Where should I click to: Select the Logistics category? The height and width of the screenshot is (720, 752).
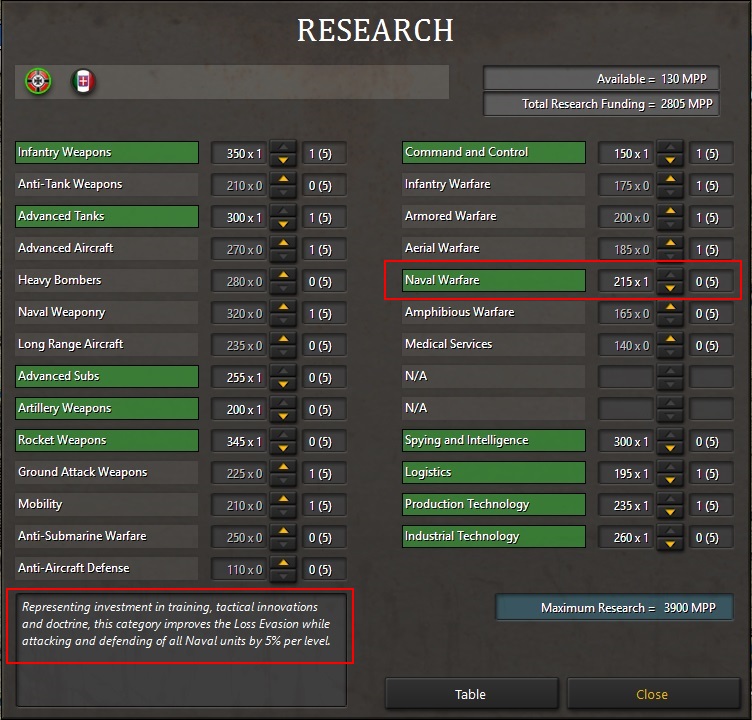click(x=494, y=472)
